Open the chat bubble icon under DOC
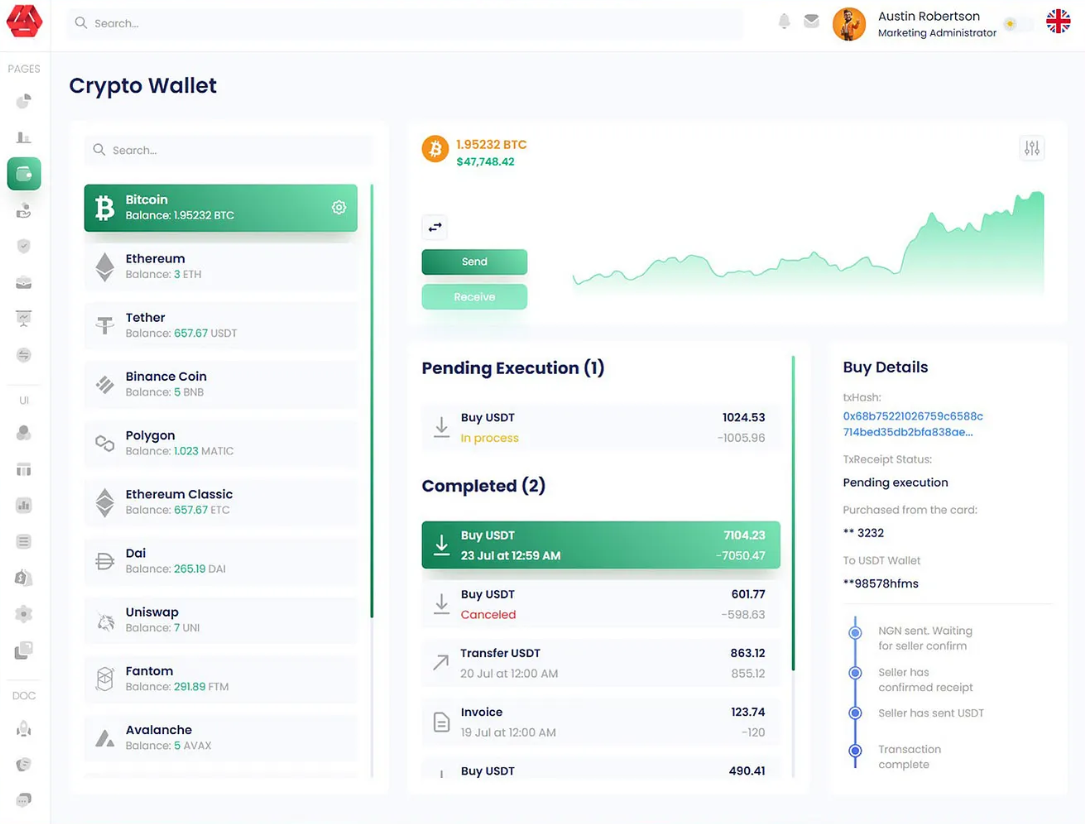This screenshot has height=824, width=1085. tap(24, 800)
